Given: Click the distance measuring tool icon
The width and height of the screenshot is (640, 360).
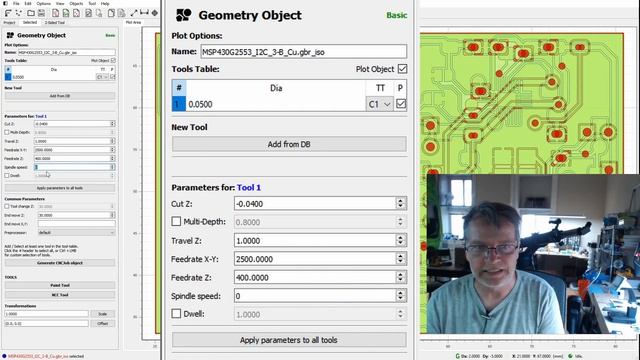Looking at the screenshot, I should [x=144, y=13].
